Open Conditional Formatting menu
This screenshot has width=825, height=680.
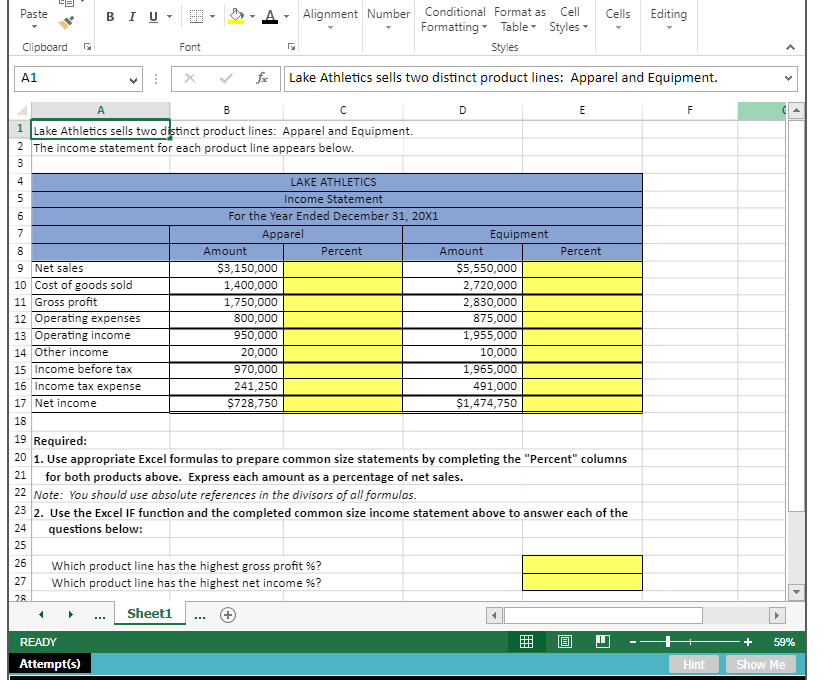point(455,19)
